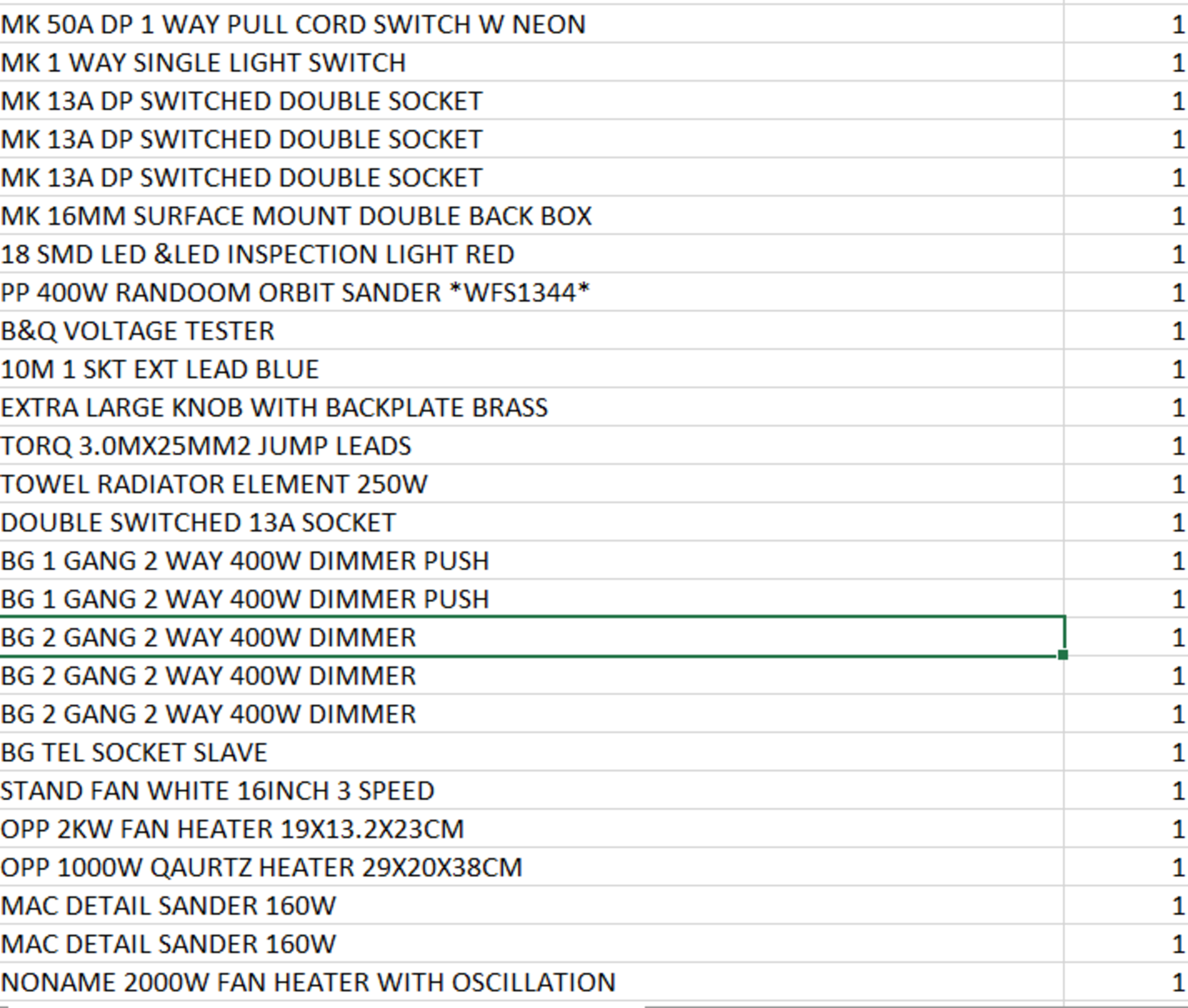The height and width of the screenshot is (1008, 1188).
Task: Click the OPP 2KW FAN HEATER cell
Action: pos(532,829)
